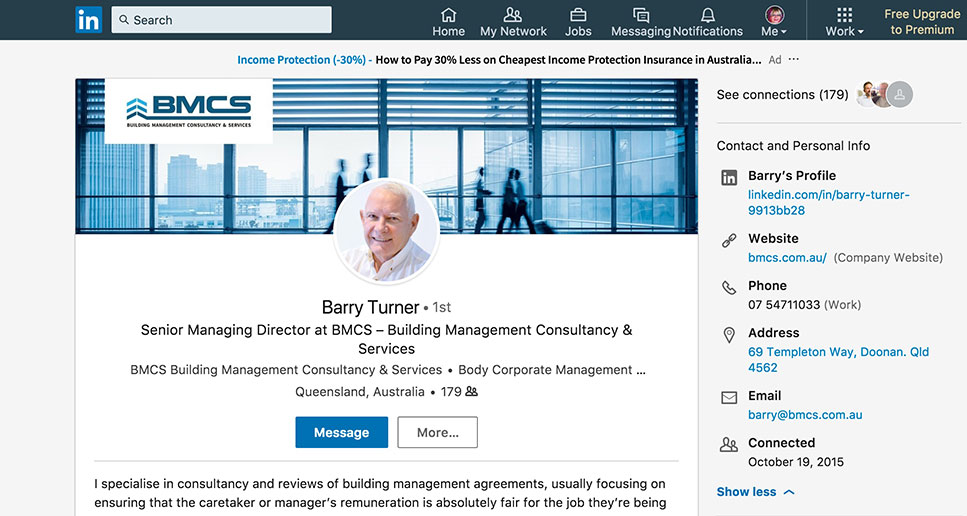
Task: Click the Senior Managing Director headline text
Action: click(387, 339)
